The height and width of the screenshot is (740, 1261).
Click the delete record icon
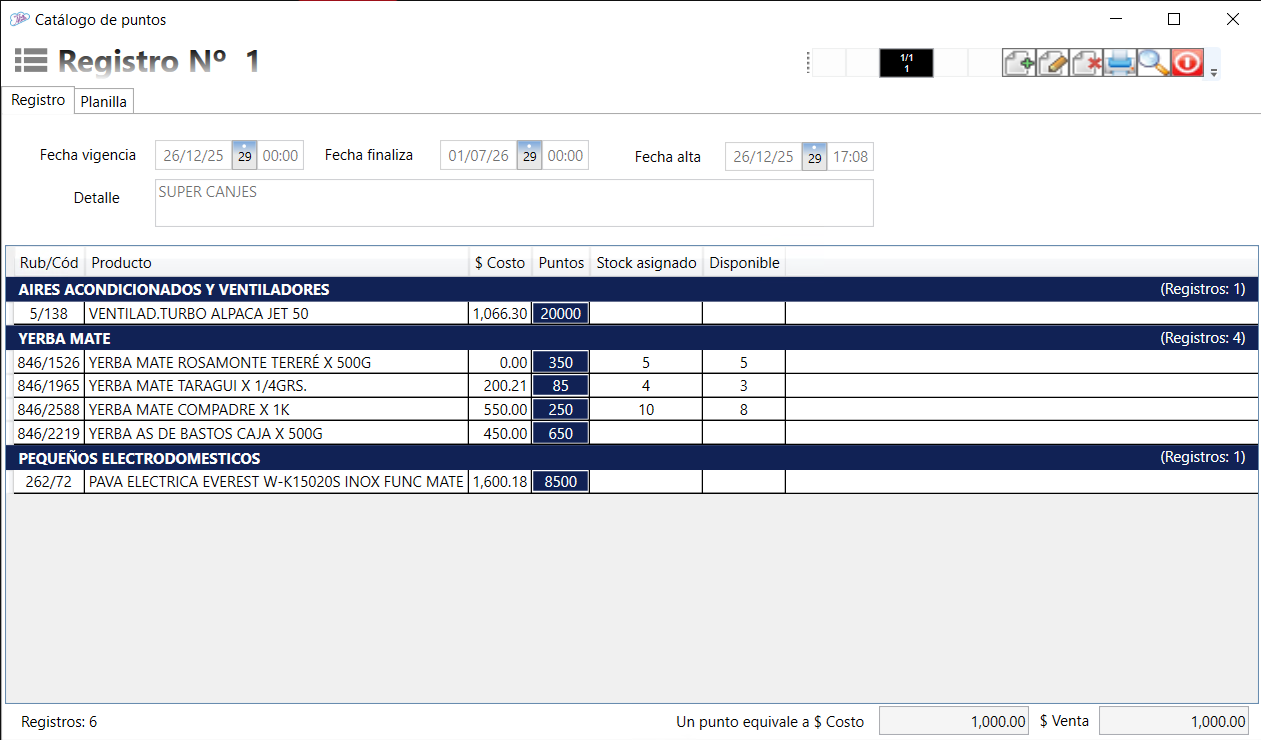click(x=1087, y=62)
